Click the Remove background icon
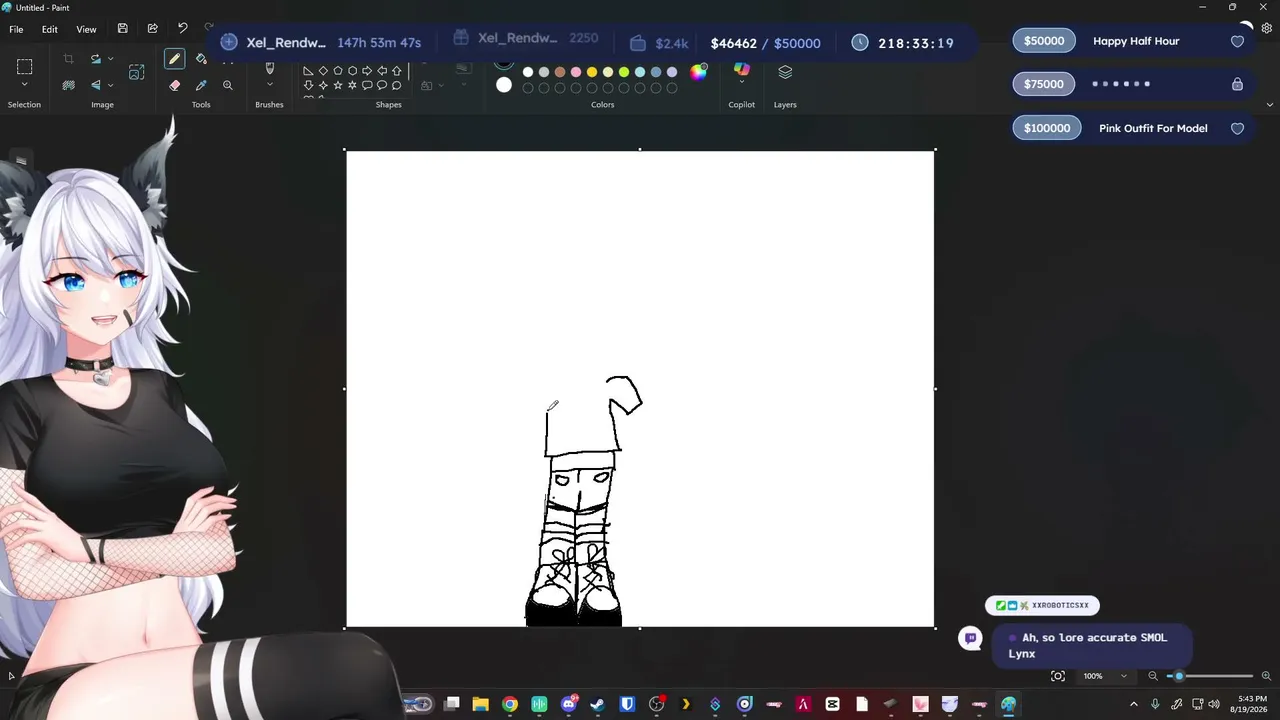 [x=69, y=86]
